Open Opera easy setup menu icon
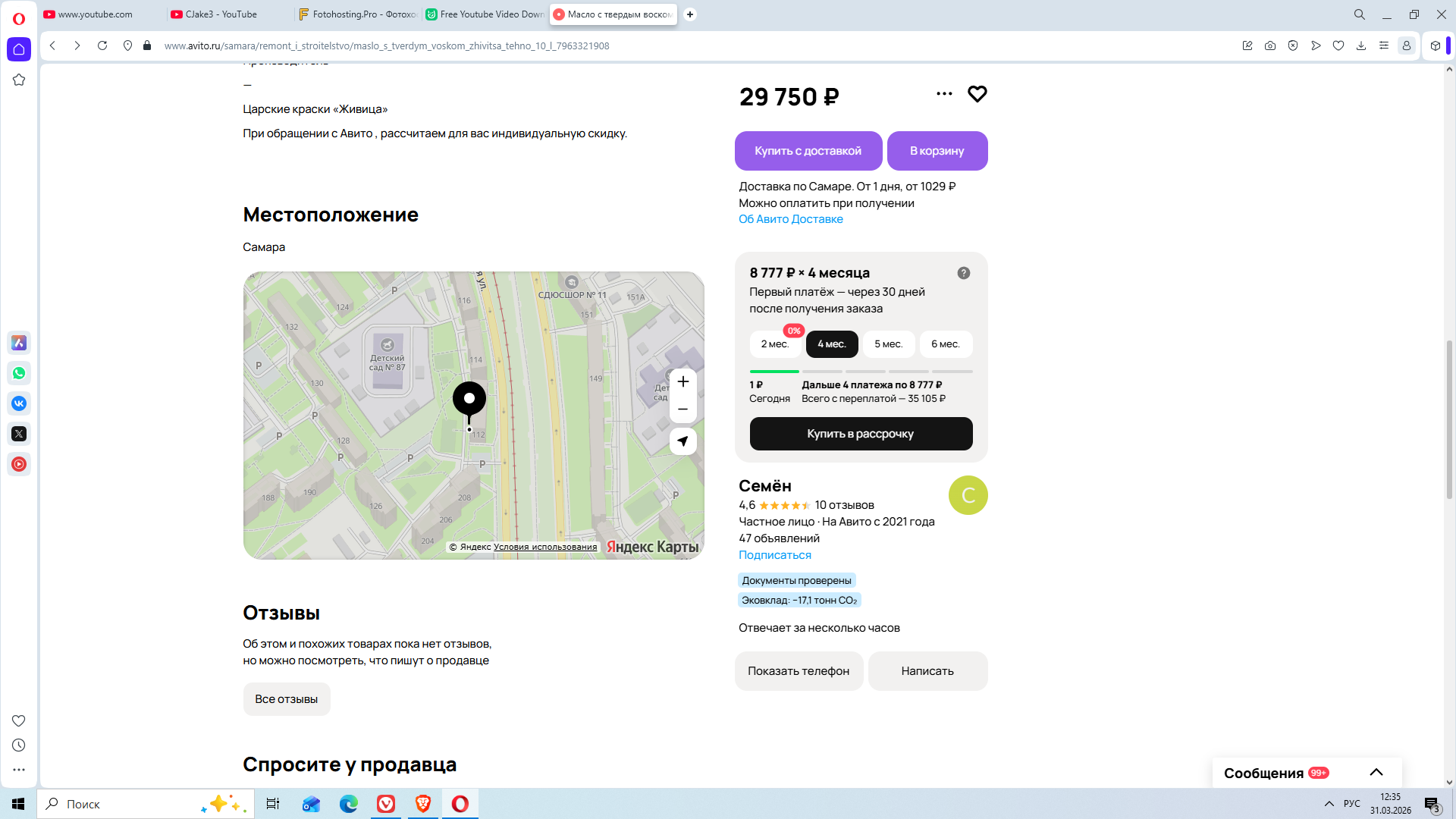The width and height of the screenshot is (1456, 819). [1383, 45]
